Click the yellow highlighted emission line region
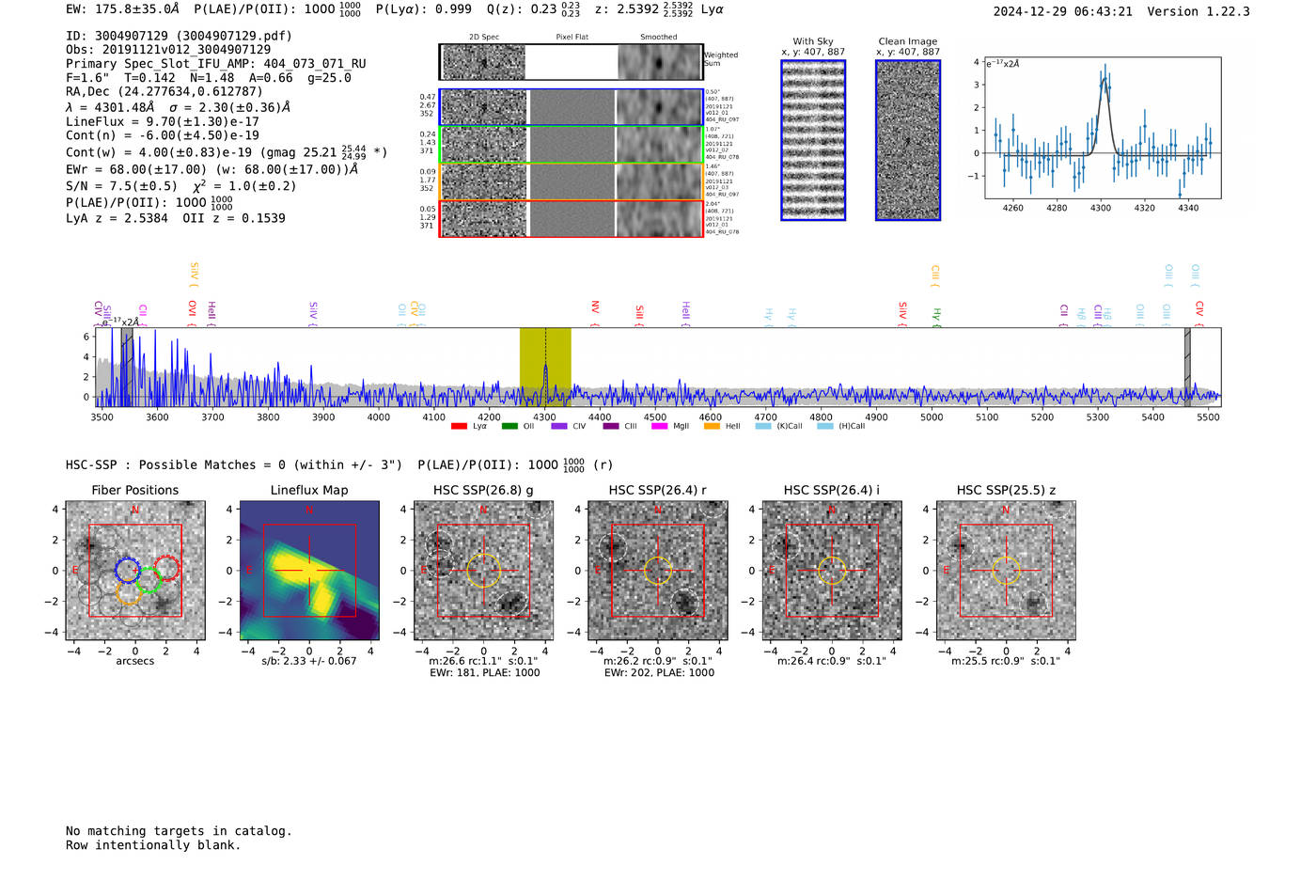This screenshot has height=896, width=1316. click(545, 367)
